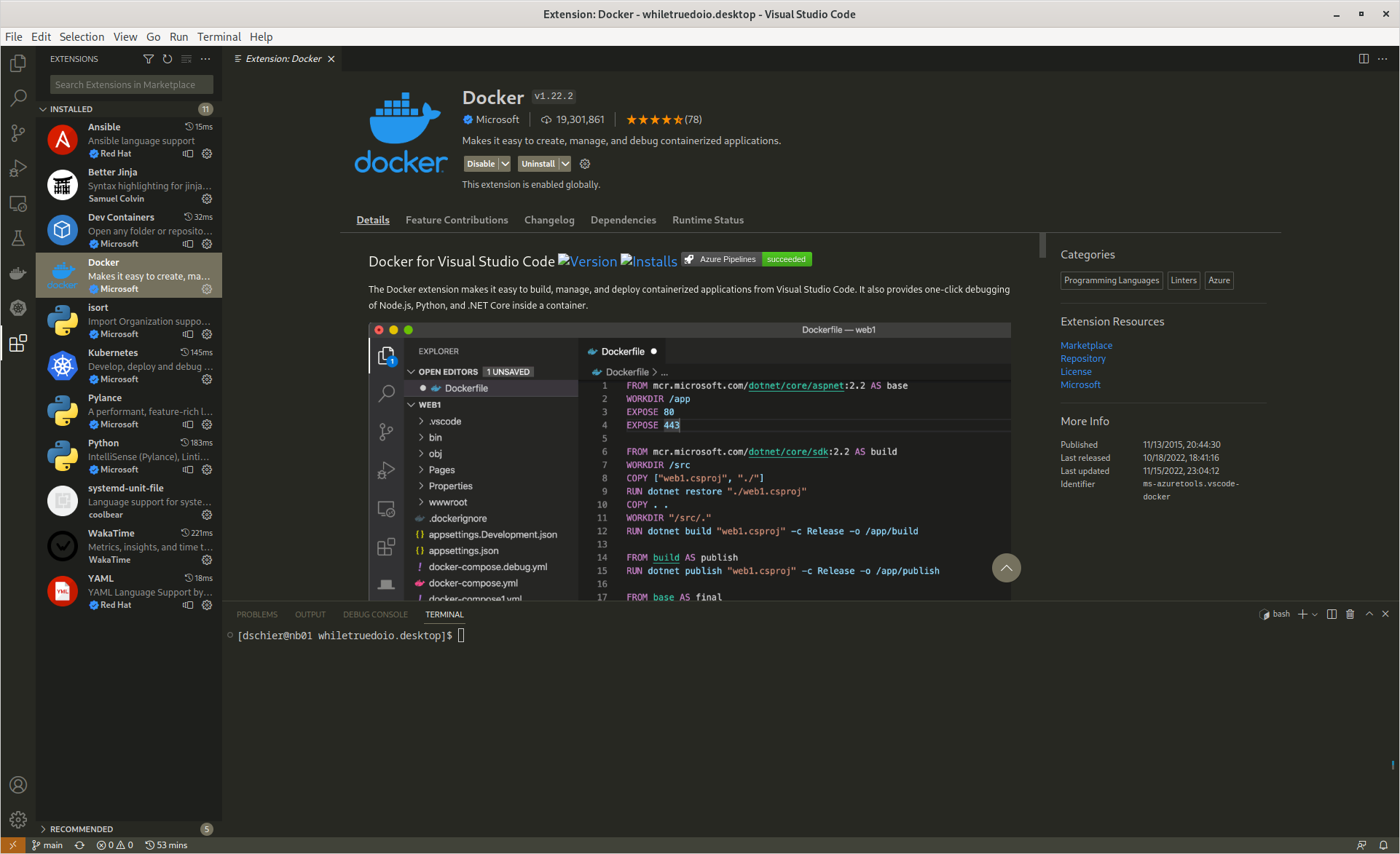This screenshot has width=1400, height=854.
Task: Toggle remote sync icon for YAML extension
Action: pos(188,605)
